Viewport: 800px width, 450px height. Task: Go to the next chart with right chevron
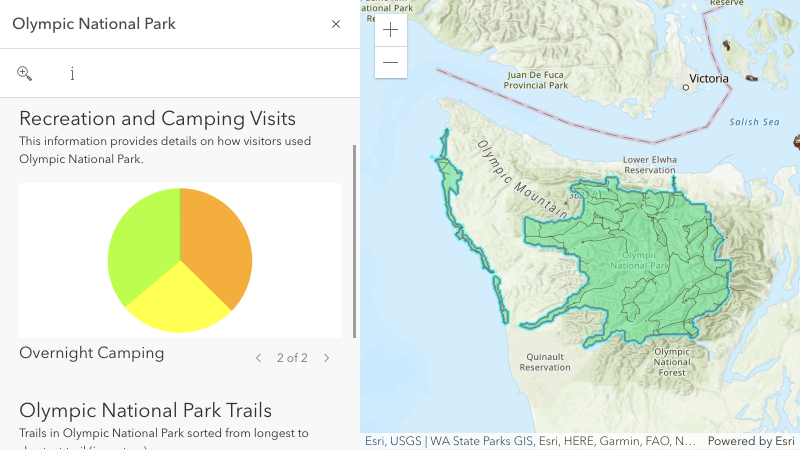coord(326,358)
